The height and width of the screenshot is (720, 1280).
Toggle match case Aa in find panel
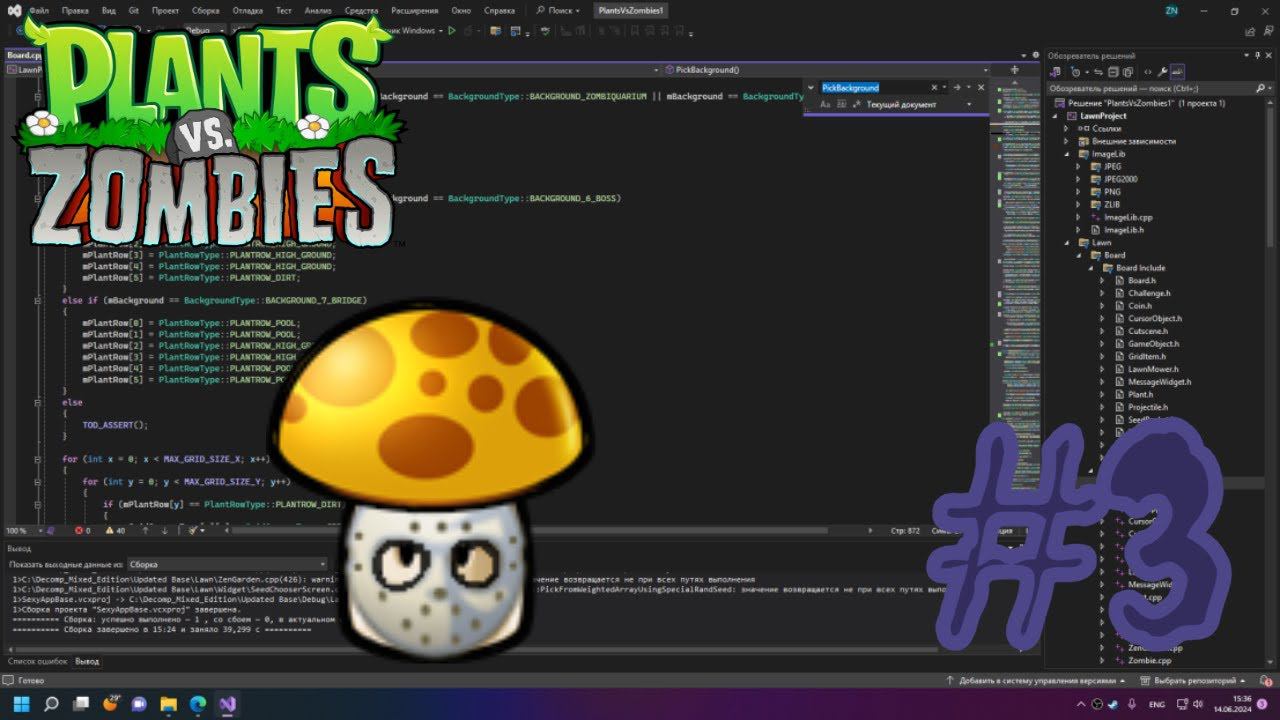tap(825, 104)
